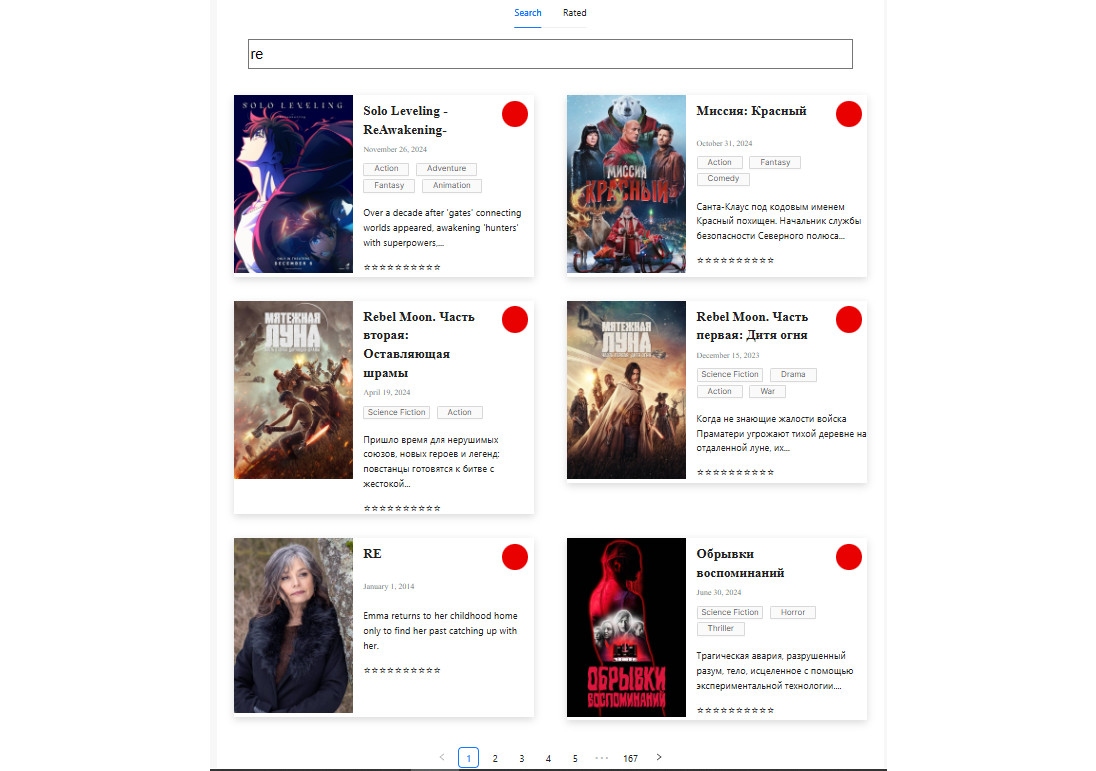Viewport: 1096px width, 771px height.
Task: Jump to last page 167
Action: click(630, 758)
